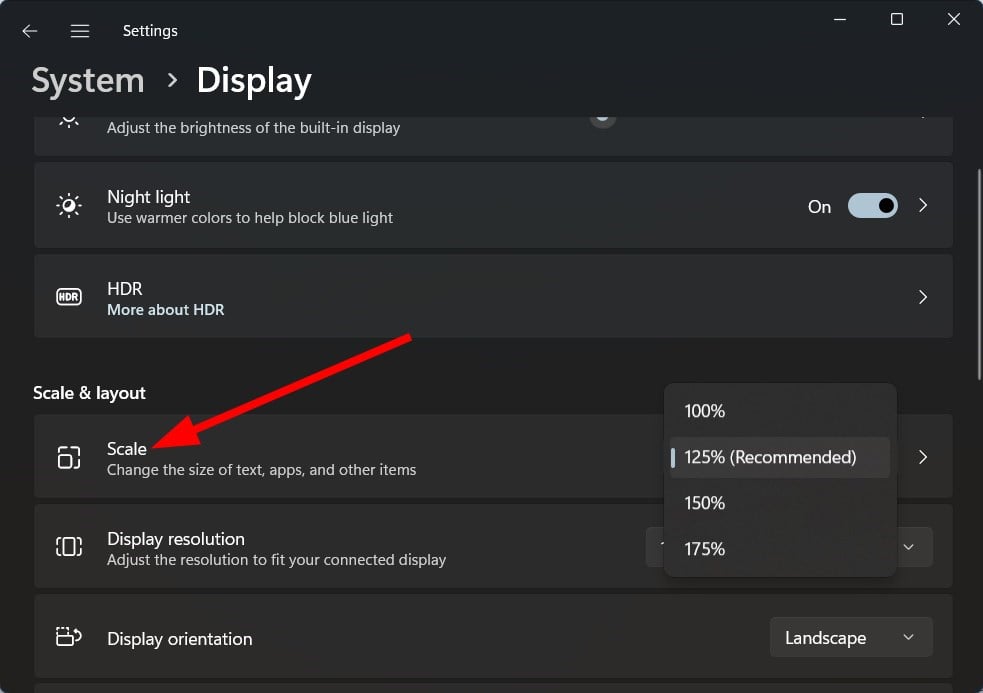Expand Night light settings chevron
The height and width of the screenshot is (693, 983).
pos(922,206)
